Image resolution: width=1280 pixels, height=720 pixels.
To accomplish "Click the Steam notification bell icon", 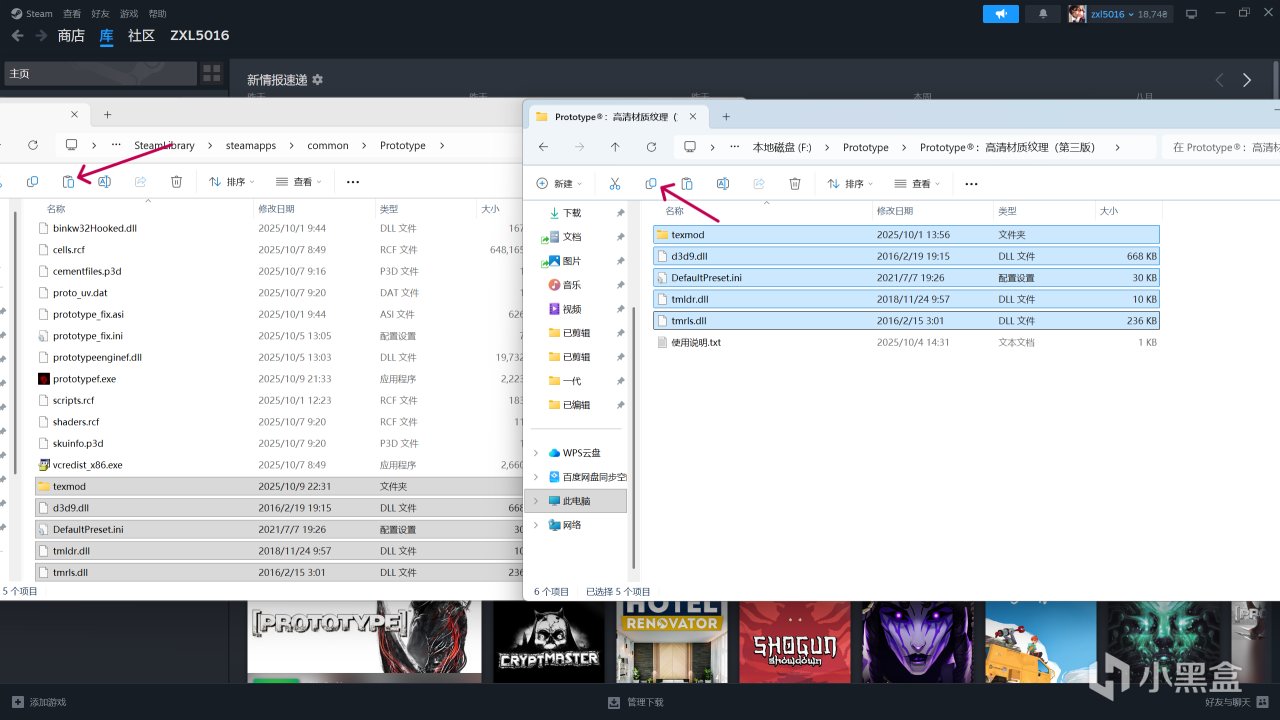I will pyautogui.click(x=1043, y=14).
